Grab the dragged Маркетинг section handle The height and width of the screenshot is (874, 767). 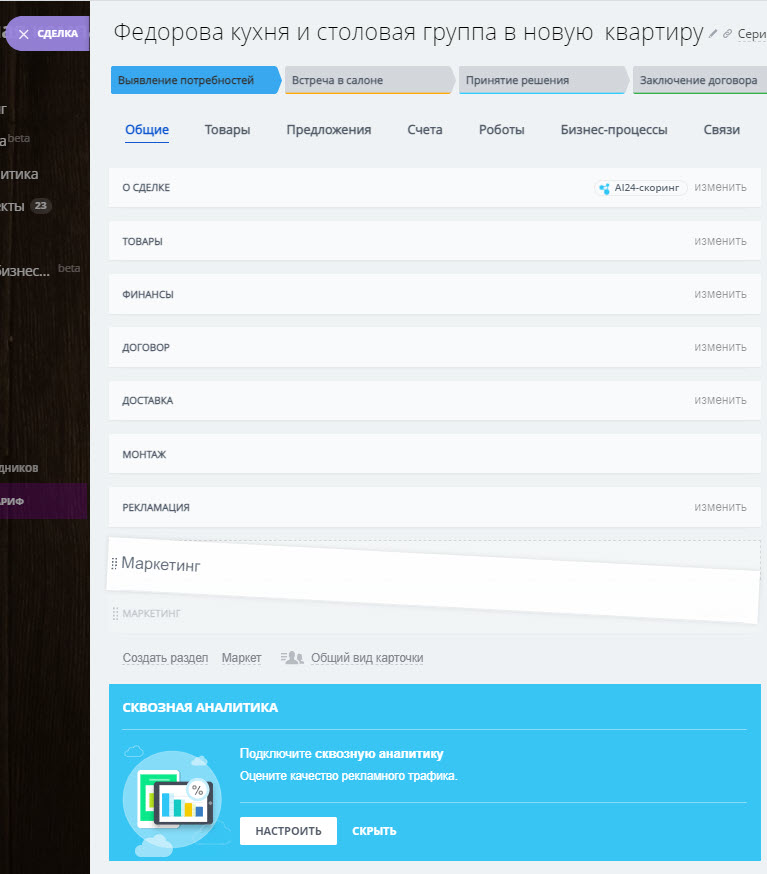click(x=114, y=564)
